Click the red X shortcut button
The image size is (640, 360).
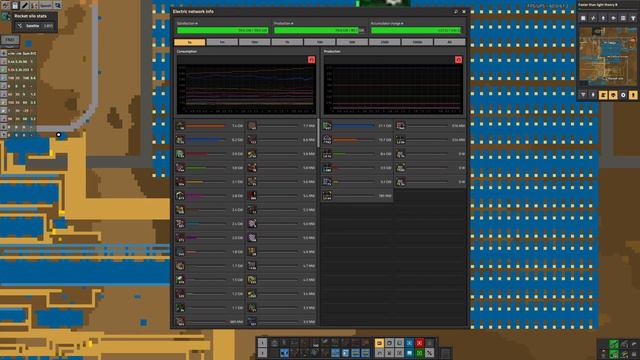click(x=419, y=343)
